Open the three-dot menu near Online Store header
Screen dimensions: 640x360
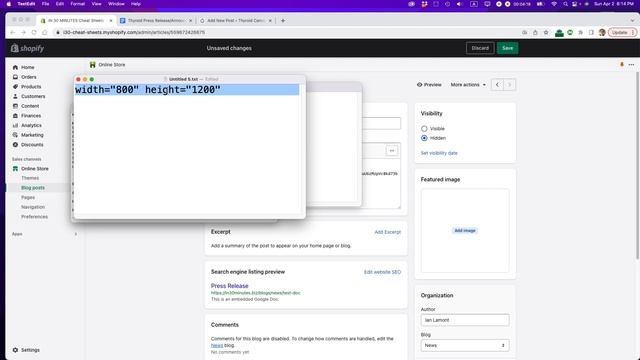pos(631,65)
